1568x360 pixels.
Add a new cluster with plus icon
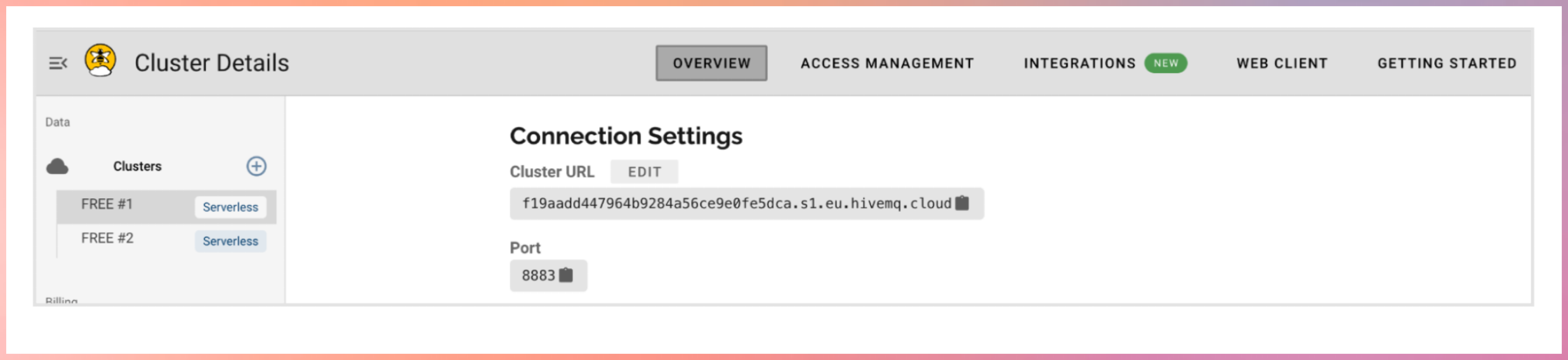[256, 166]
